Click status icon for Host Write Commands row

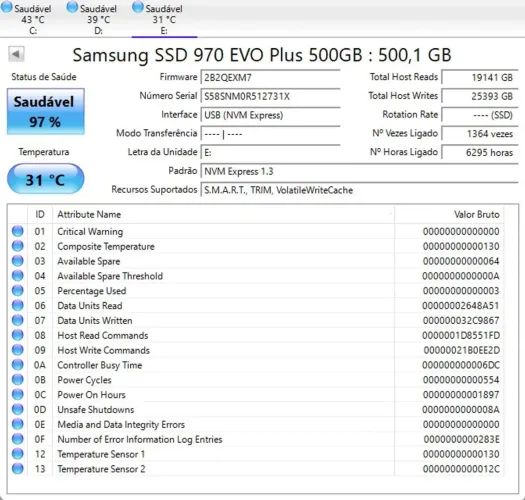tap(17, 350)
